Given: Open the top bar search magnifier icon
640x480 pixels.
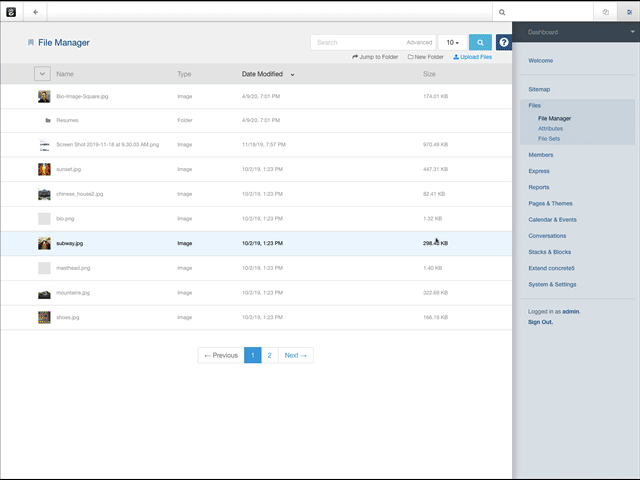Looking at the screenshot, I should tap(502, 12).
